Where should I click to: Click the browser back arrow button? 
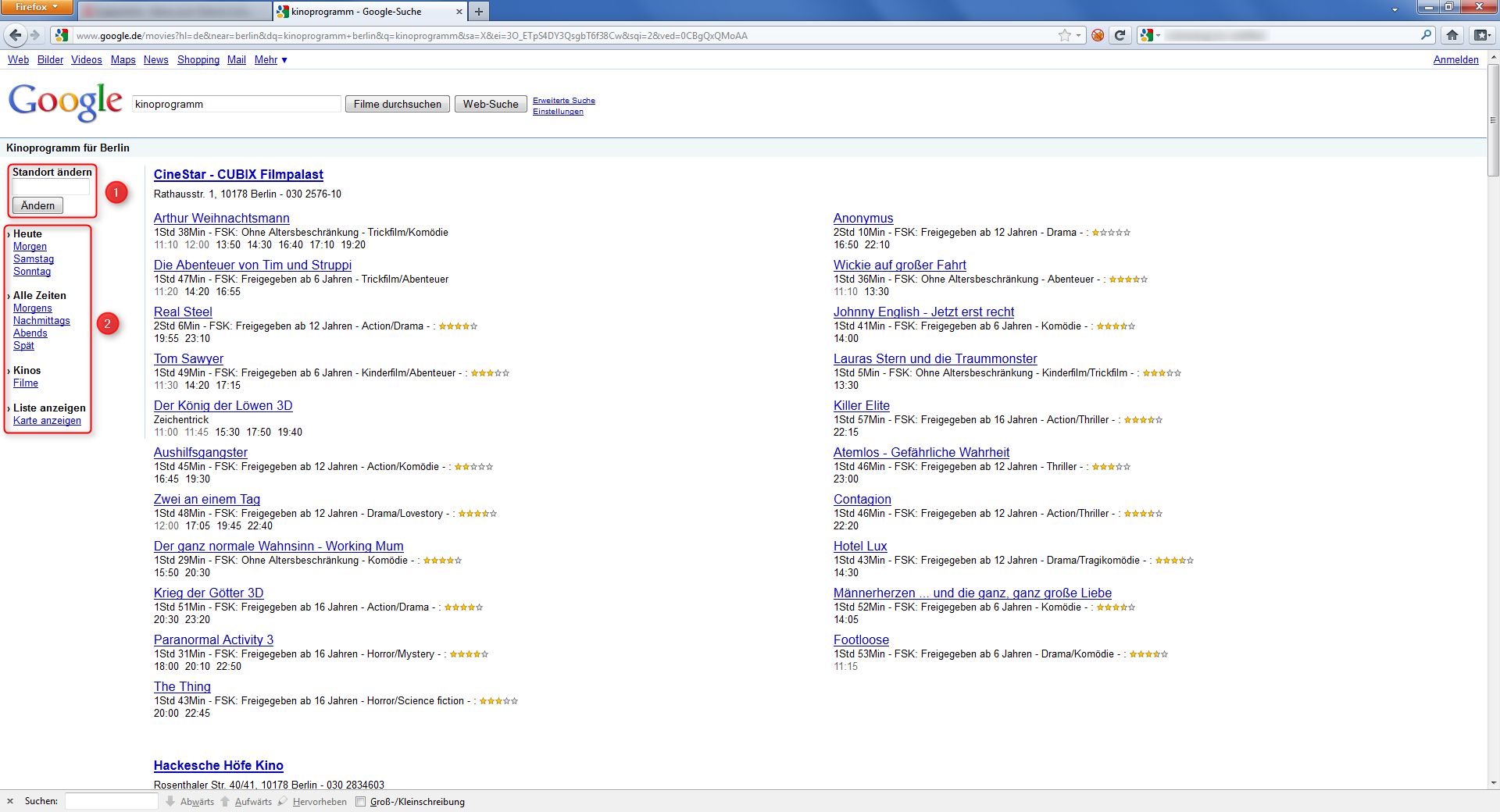point(16,35)
